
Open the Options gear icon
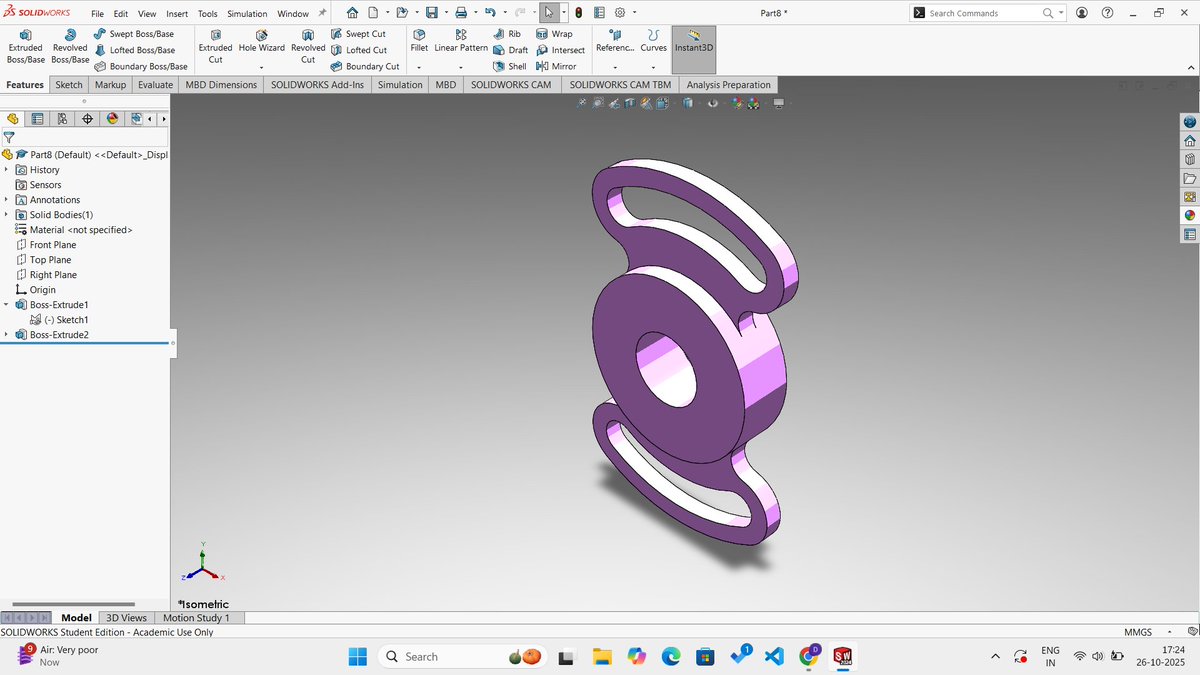click(620, 13)
